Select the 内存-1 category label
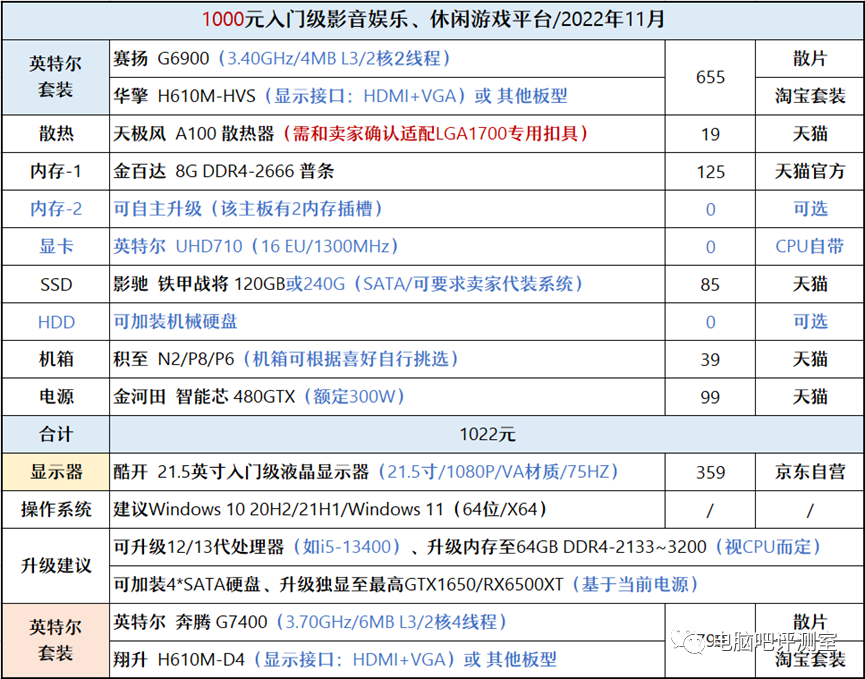 point(56,172)
